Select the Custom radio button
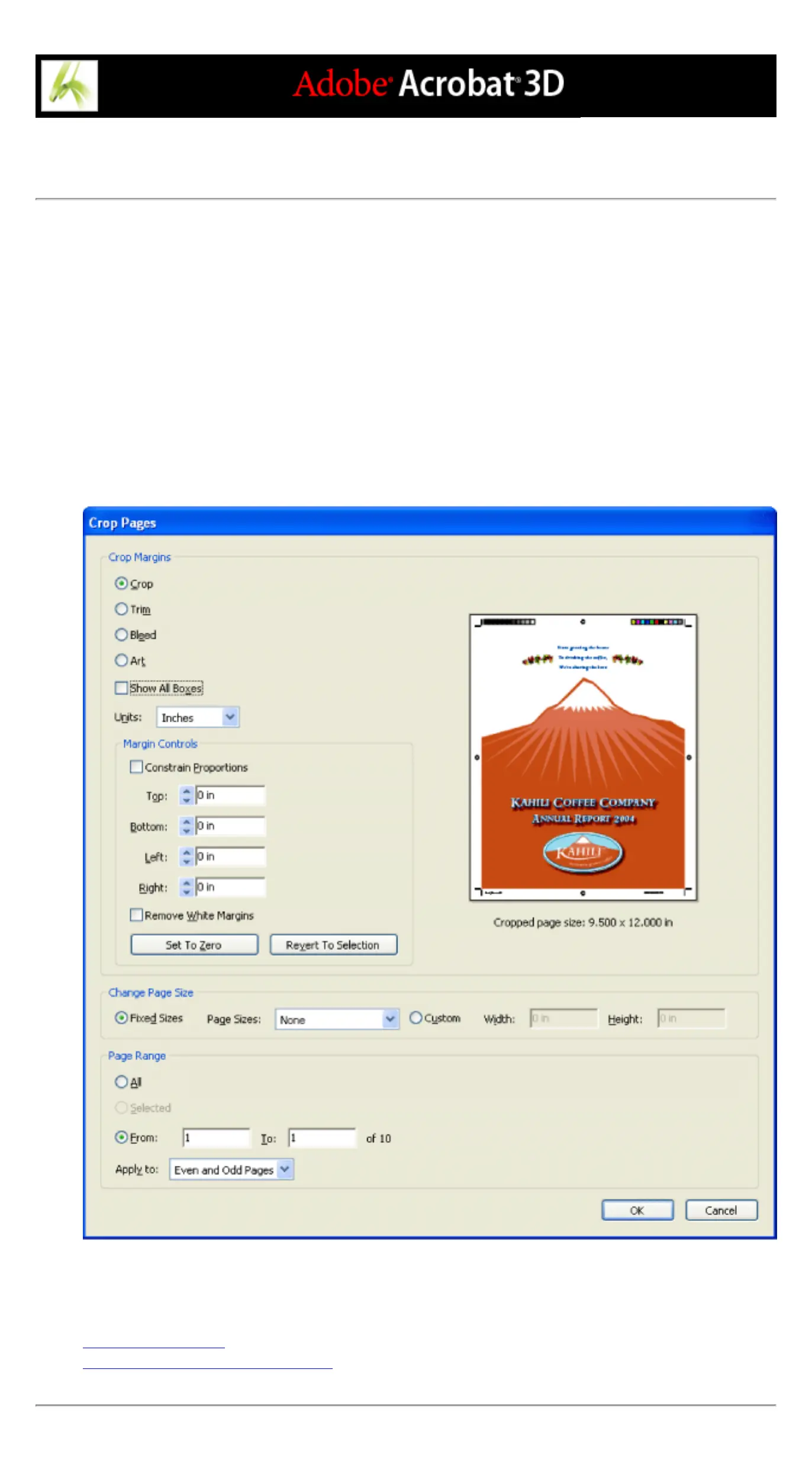812x1482 pixels. point(416,1017)
